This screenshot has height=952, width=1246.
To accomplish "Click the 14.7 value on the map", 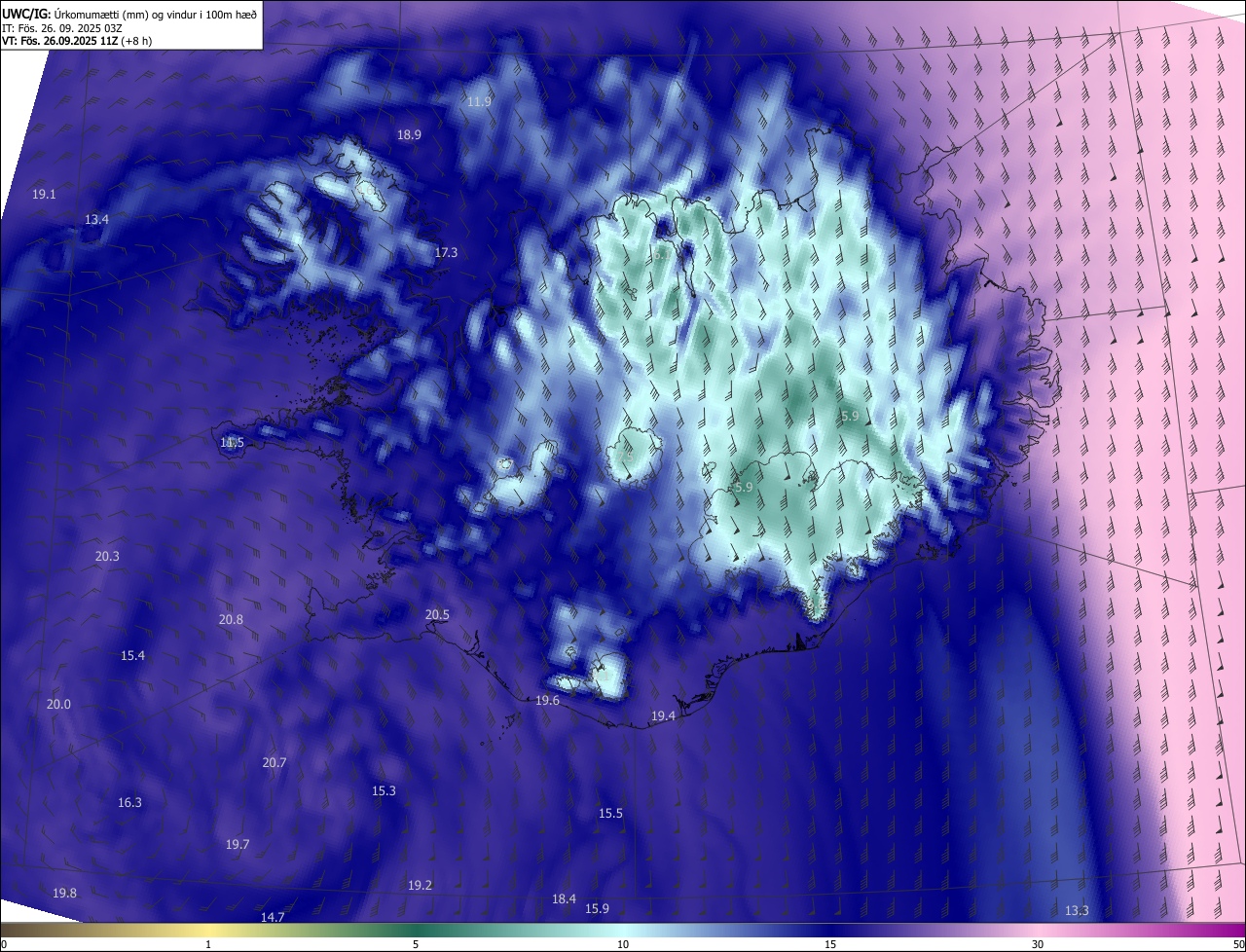I will 273,918.
